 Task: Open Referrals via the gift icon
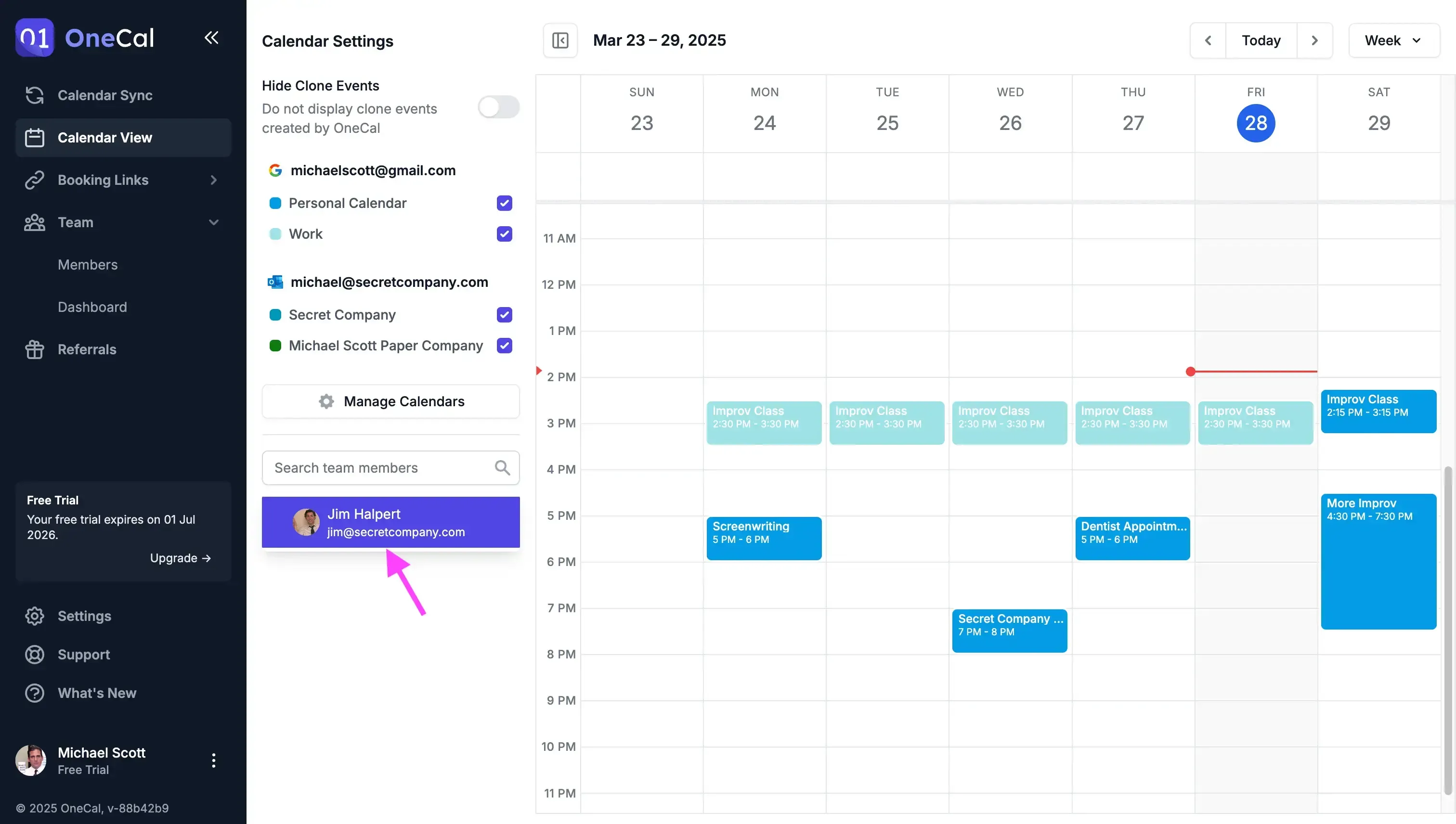[35, 349]
